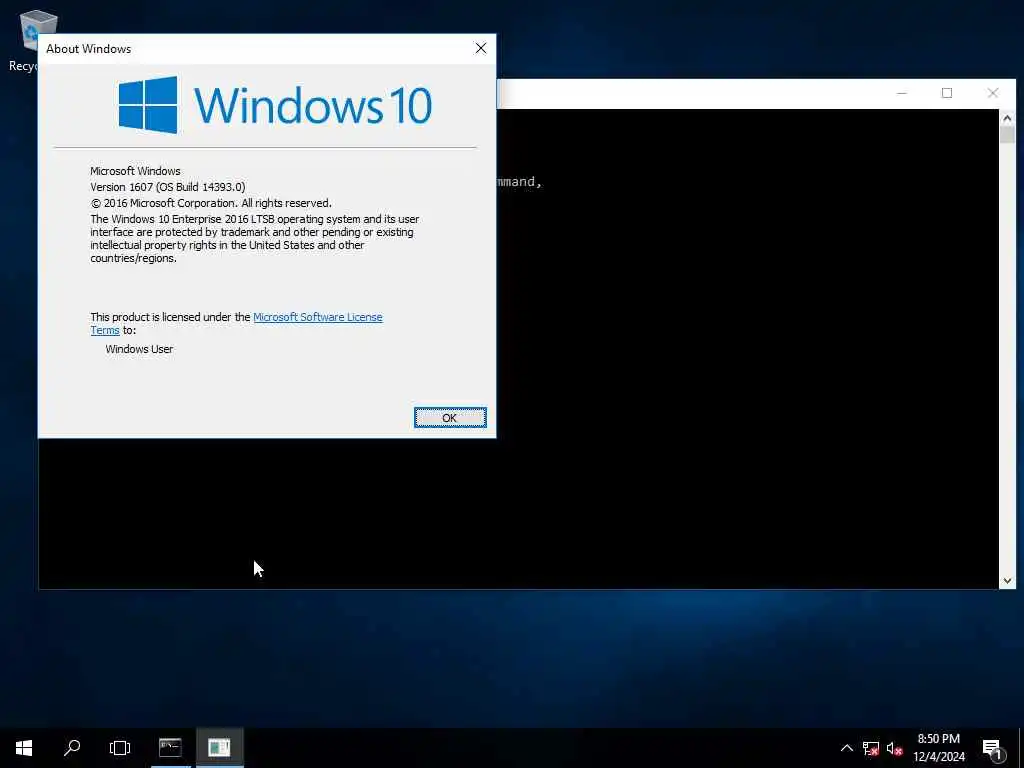
Task: Open the network status tray icon
Action: click(871, 748)
